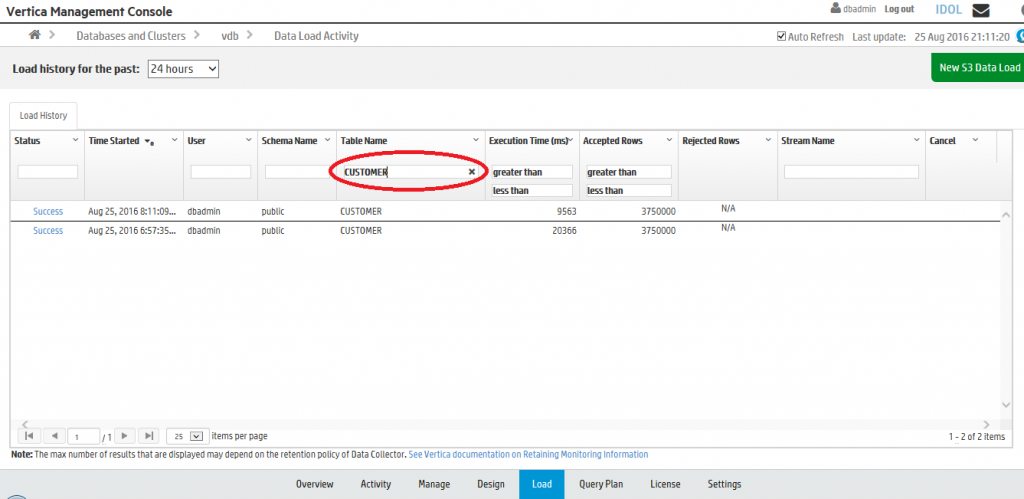The height and width of the screenshot is (499, 1024).
Task: Open the items per page dropdown
Action: click(188, 436)
